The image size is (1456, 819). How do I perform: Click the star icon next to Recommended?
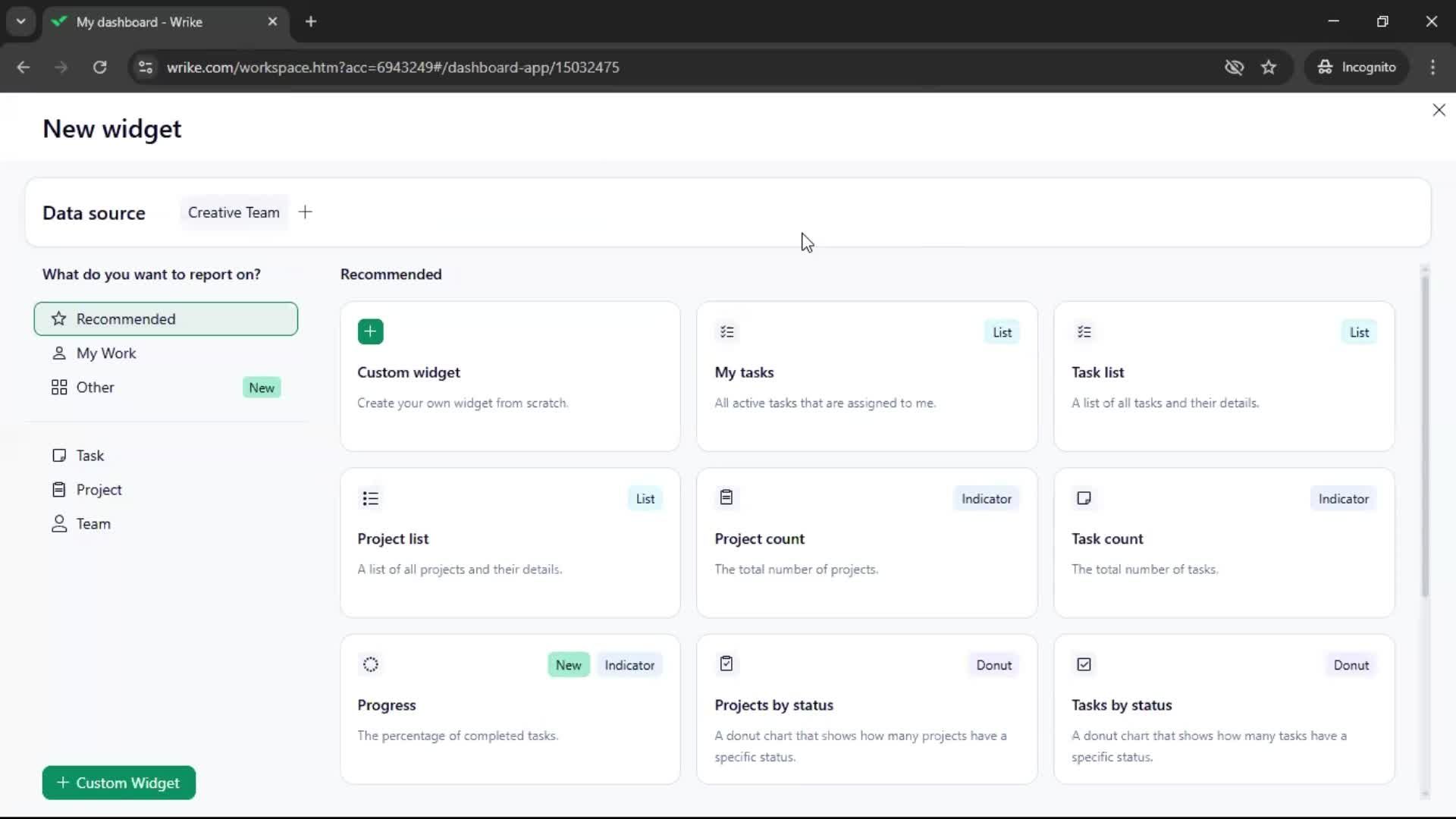[58, 318]
